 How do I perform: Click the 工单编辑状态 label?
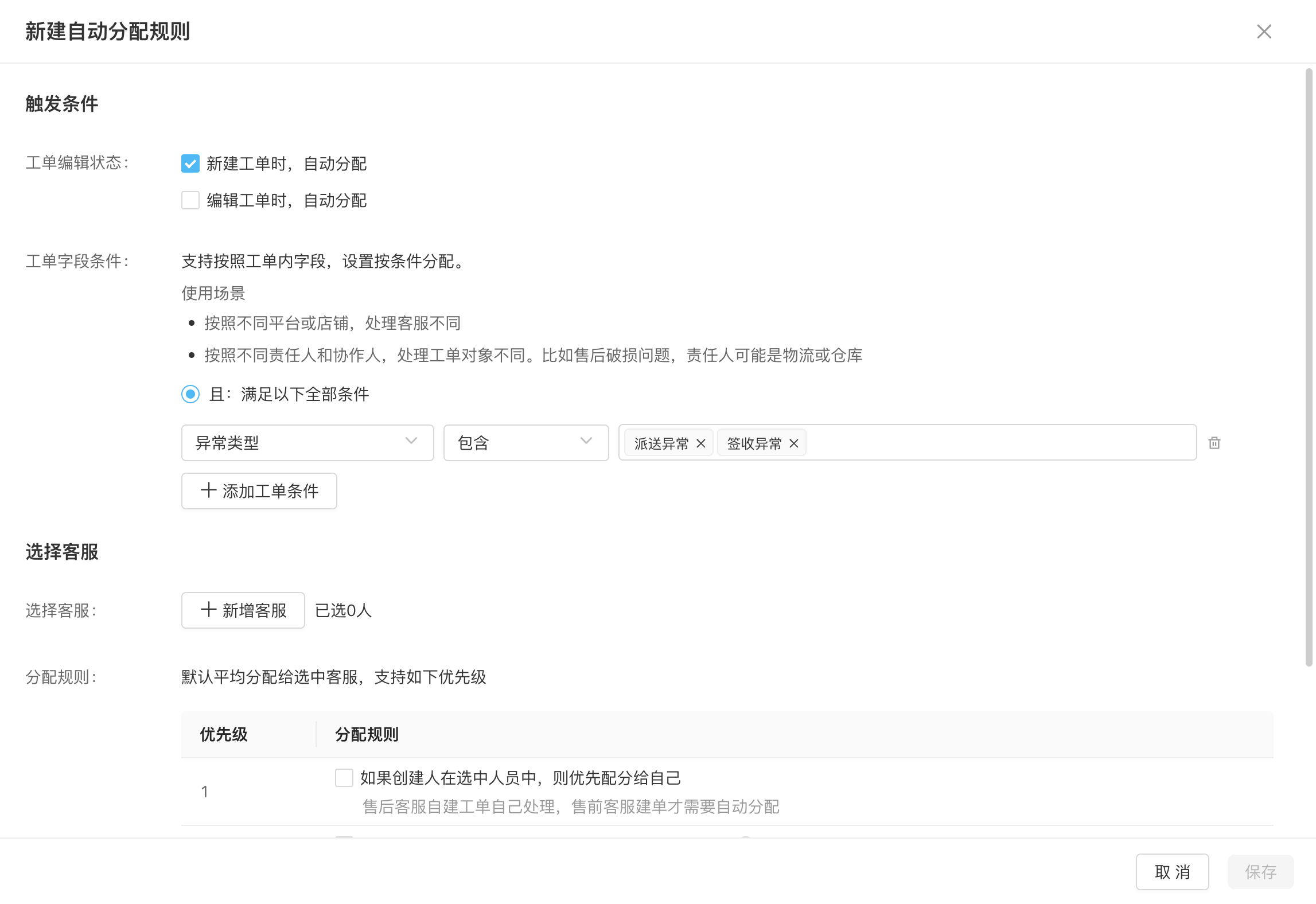(77, 162)
